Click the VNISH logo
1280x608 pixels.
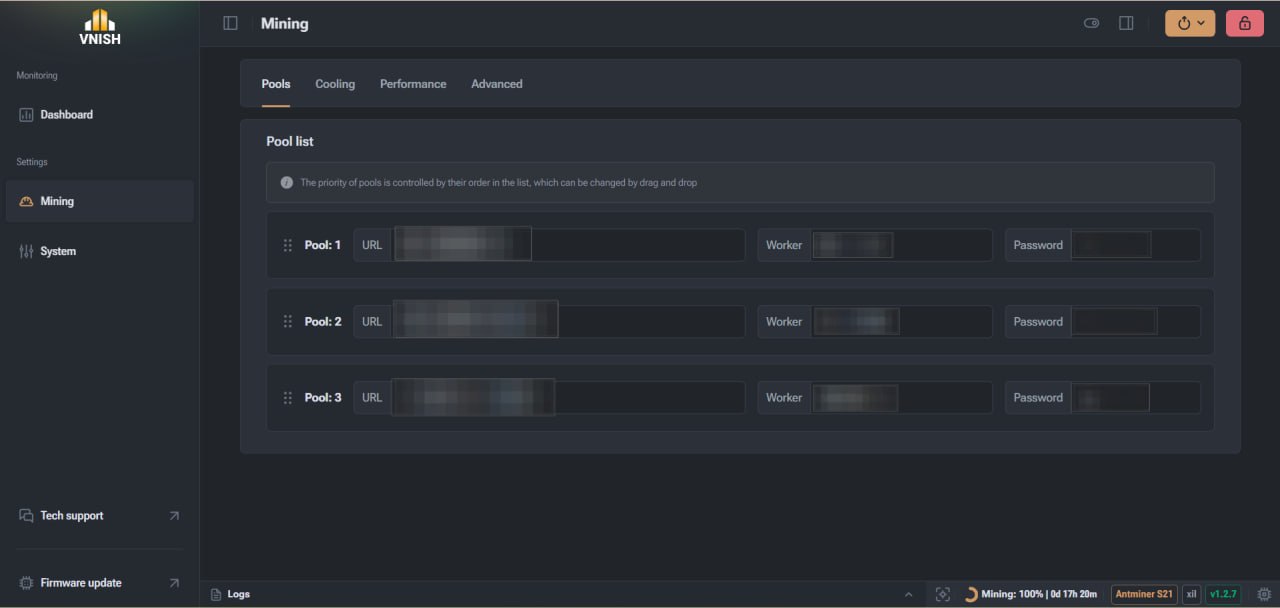[98, 26]
